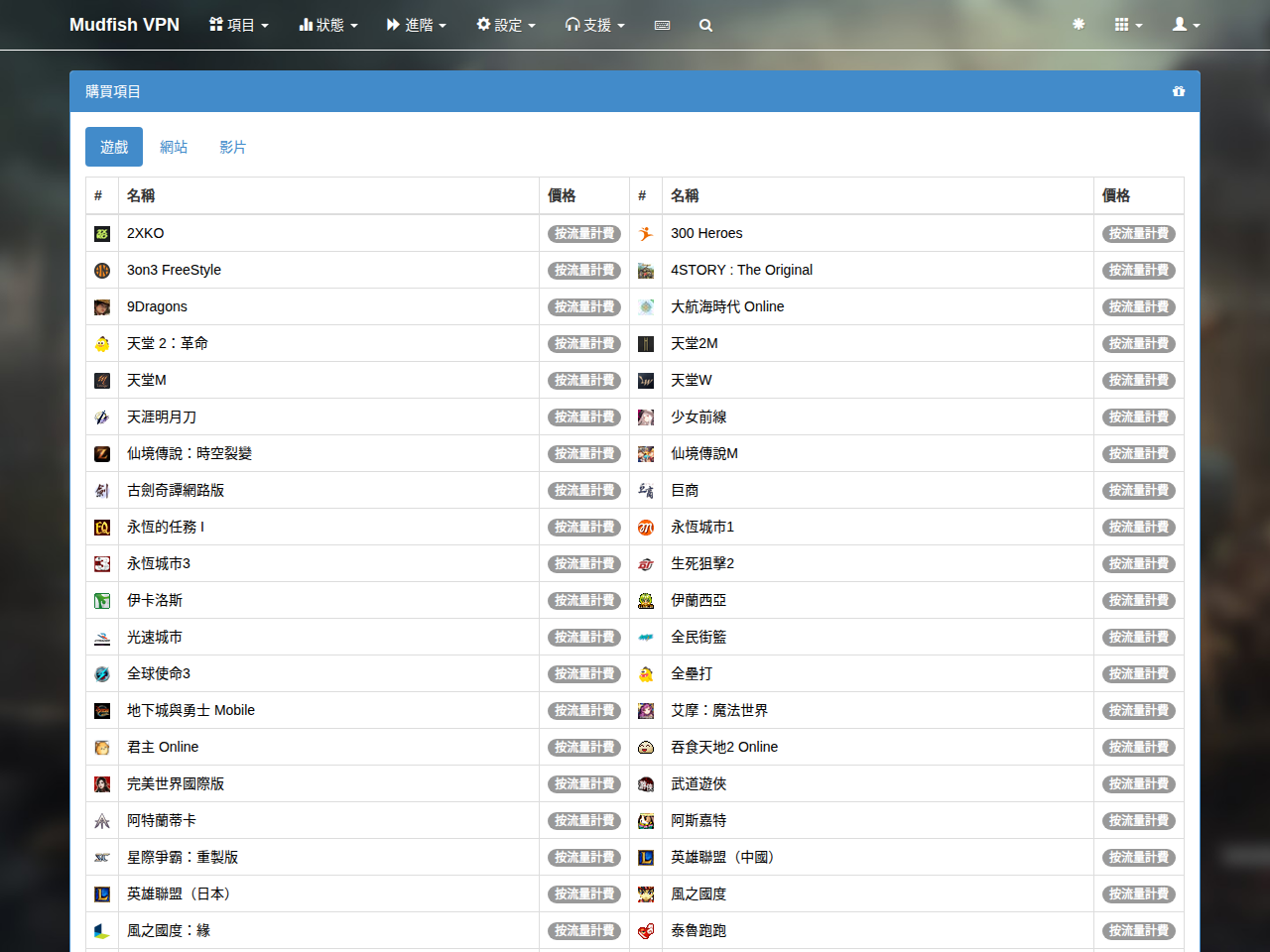The width and height of the screenshot is (1270, 952).
Task: Click the 泰魯跑跑 game icon
Action: [x=646, y=931]
